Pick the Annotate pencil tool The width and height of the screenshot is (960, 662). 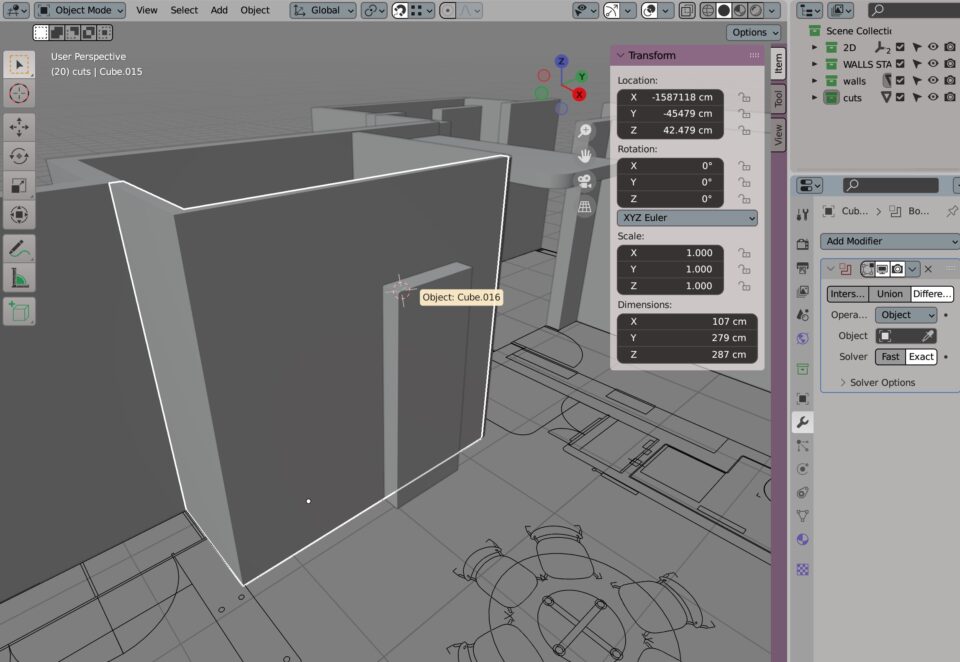[x=19, y=248]
